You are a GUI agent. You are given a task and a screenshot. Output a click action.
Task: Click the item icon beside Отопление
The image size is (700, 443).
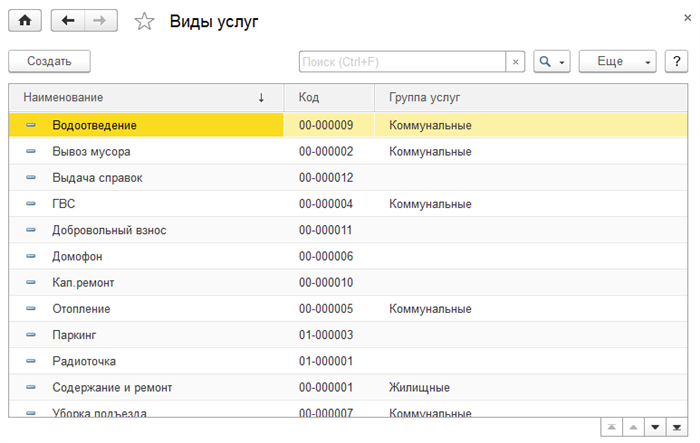31,309
